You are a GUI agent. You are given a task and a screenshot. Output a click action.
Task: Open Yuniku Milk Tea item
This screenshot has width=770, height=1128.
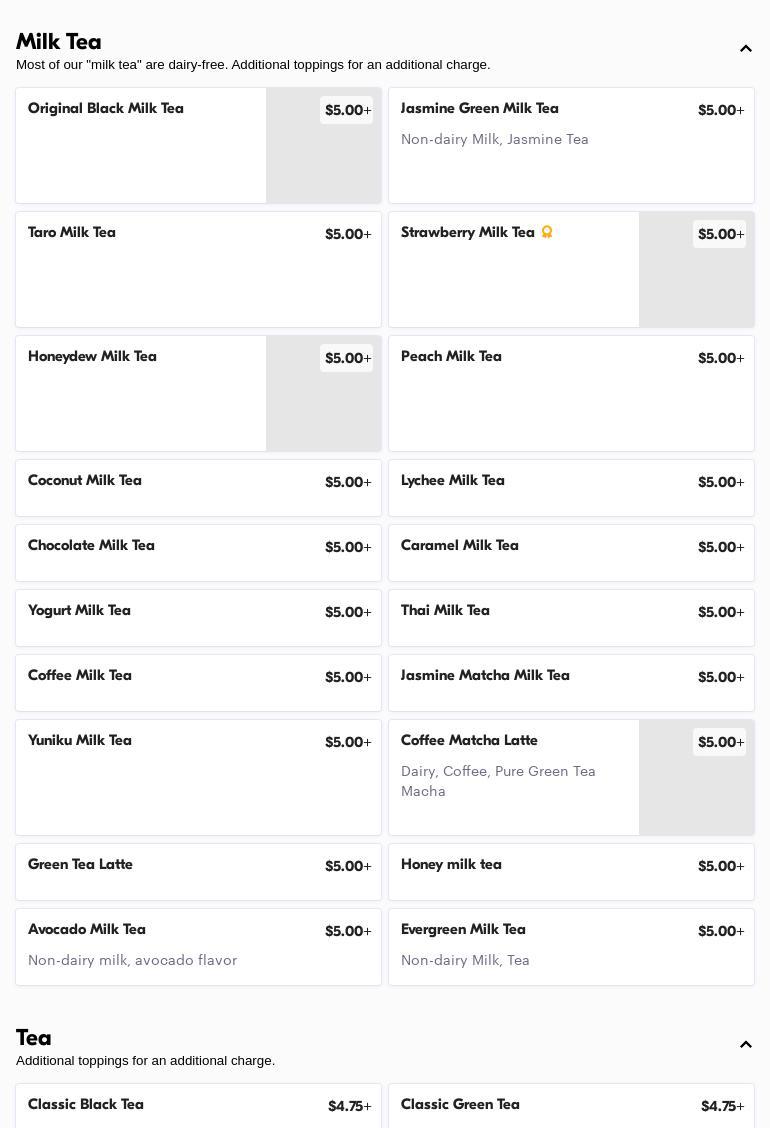[198, 777]
